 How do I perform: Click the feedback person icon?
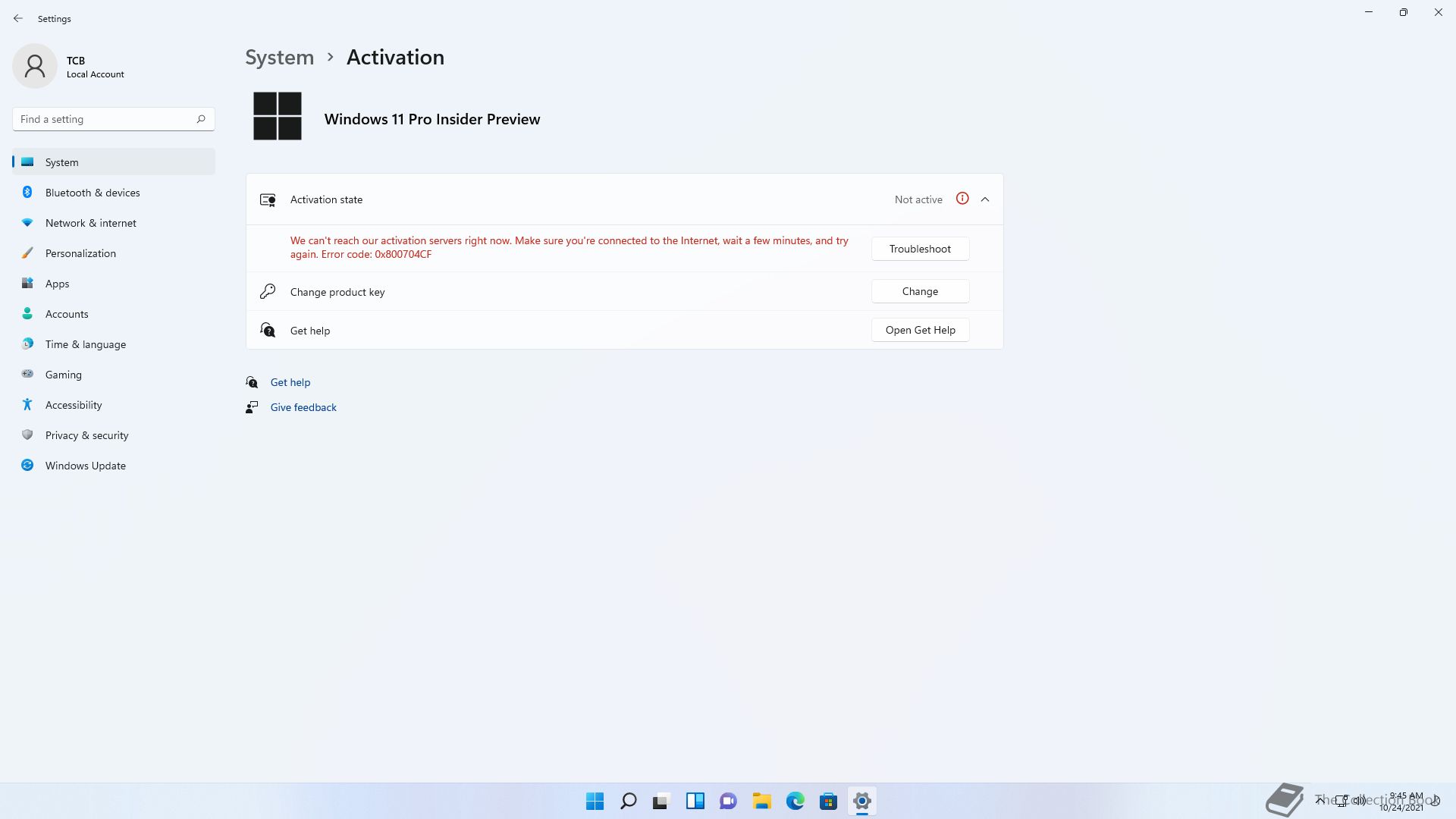pyautogui.click(x=252, y=407)
